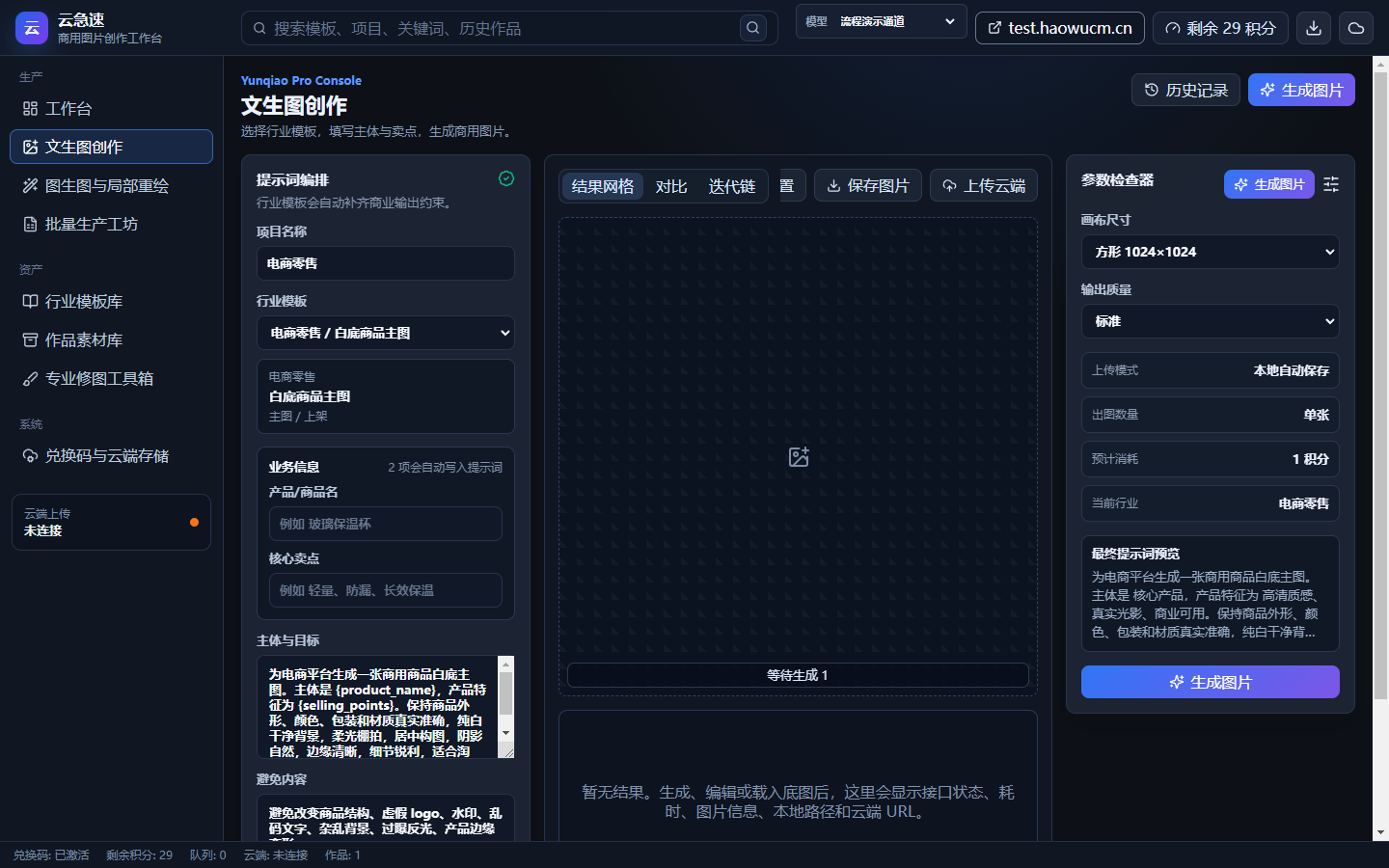Click the 避免内容 text area
The width and height of the screenshot is (1389, 868).
pyautogui.click(x=386, y=818)
